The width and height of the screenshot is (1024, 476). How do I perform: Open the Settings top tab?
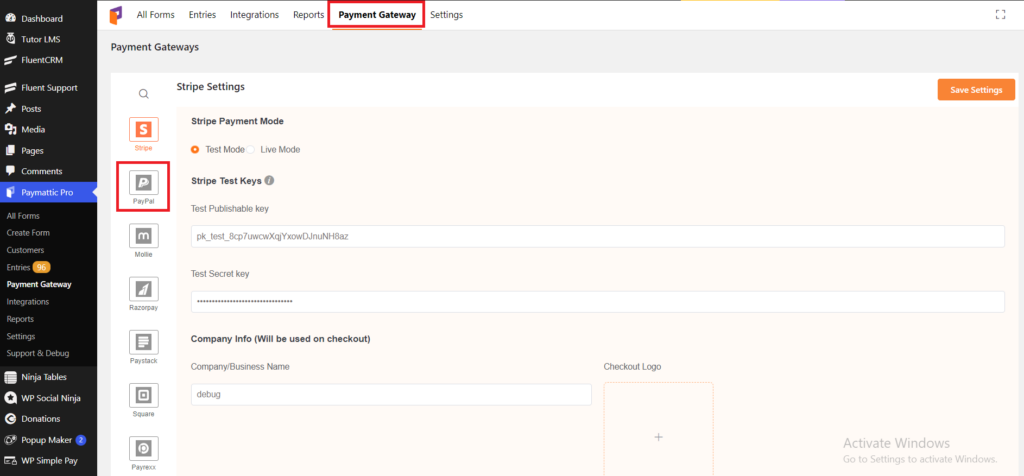coord(447,14)
